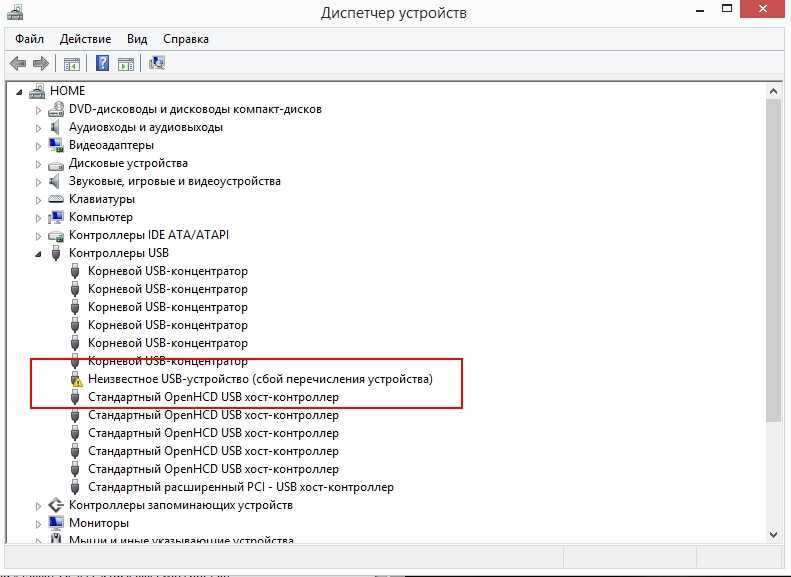Scan for hardware changes toolbar icon

(x=157, y=63)
